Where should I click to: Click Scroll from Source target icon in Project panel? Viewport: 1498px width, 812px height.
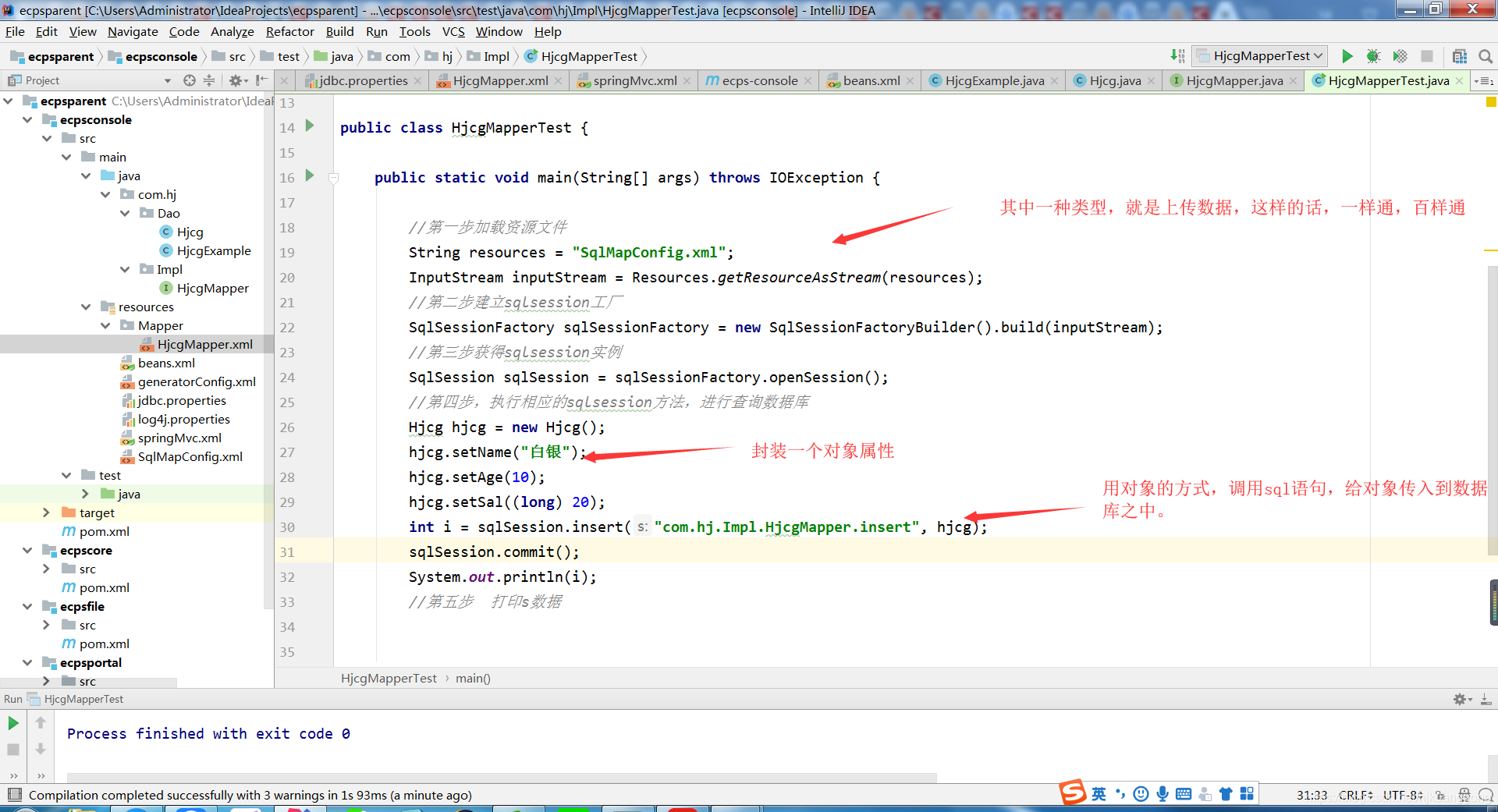coord(190,80)
